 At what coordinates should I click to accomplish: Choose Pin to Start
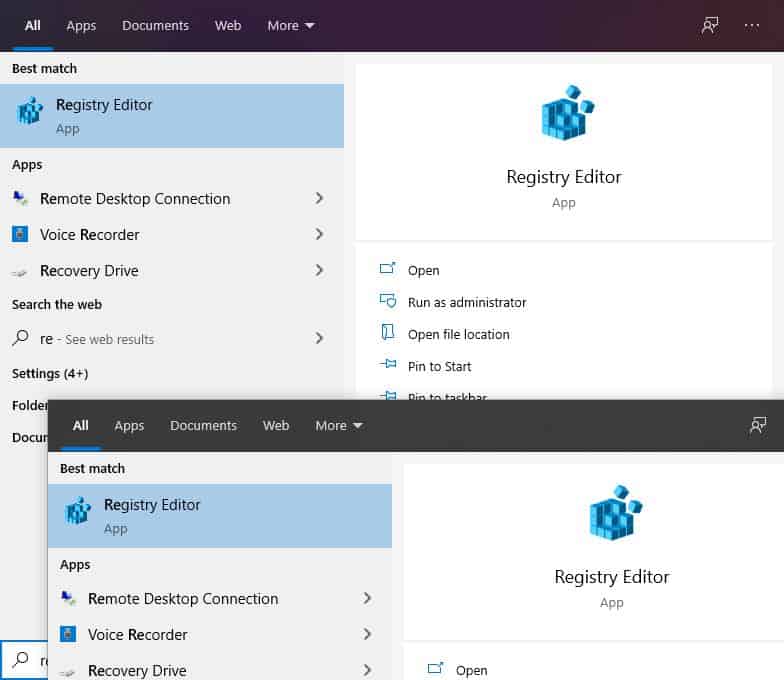coord(440,366)
